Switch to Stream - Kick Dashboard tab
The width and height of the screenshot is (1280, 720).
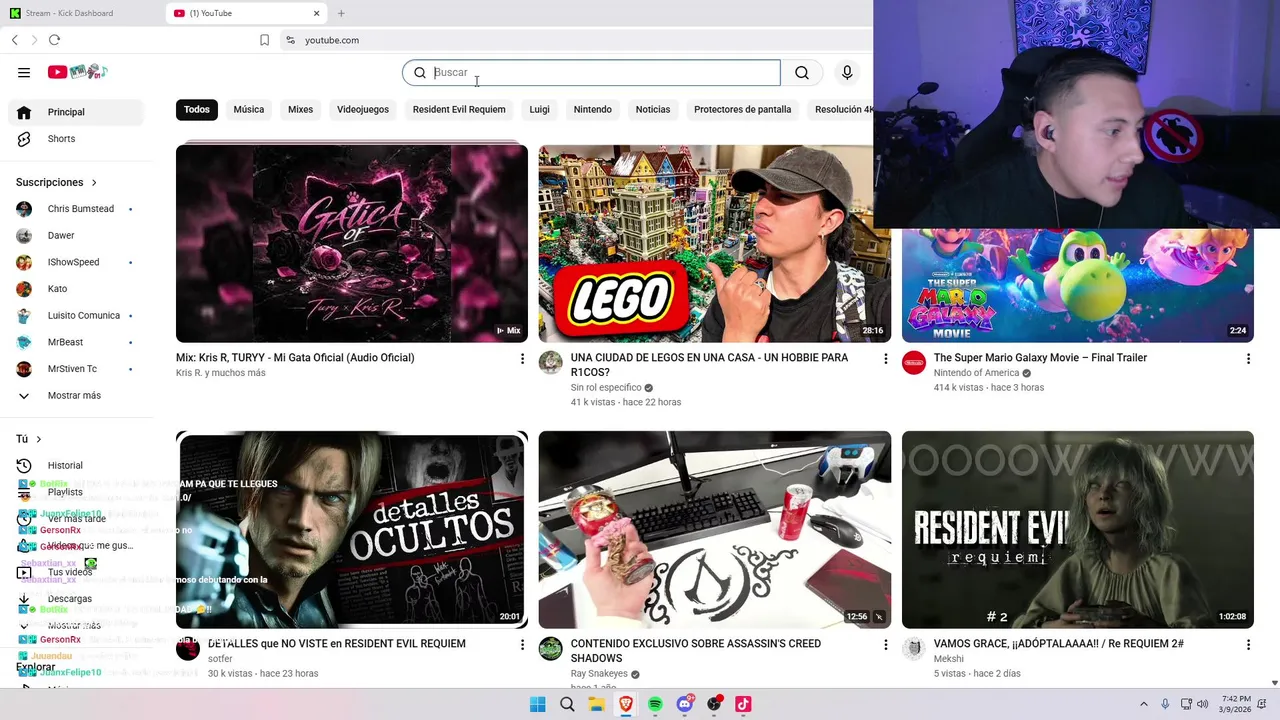(80, 13)
